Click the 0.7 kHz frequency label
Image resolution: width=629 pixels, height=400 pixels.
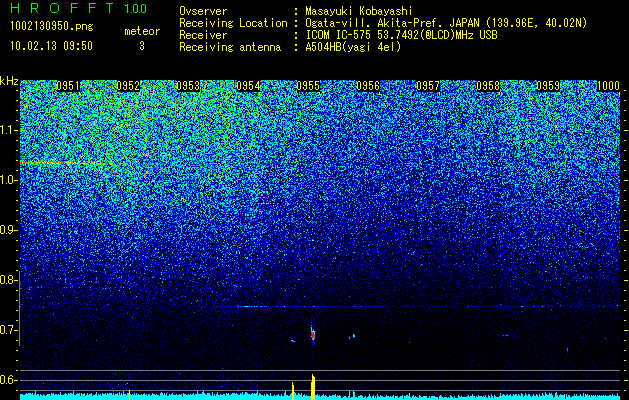[8, 330]
